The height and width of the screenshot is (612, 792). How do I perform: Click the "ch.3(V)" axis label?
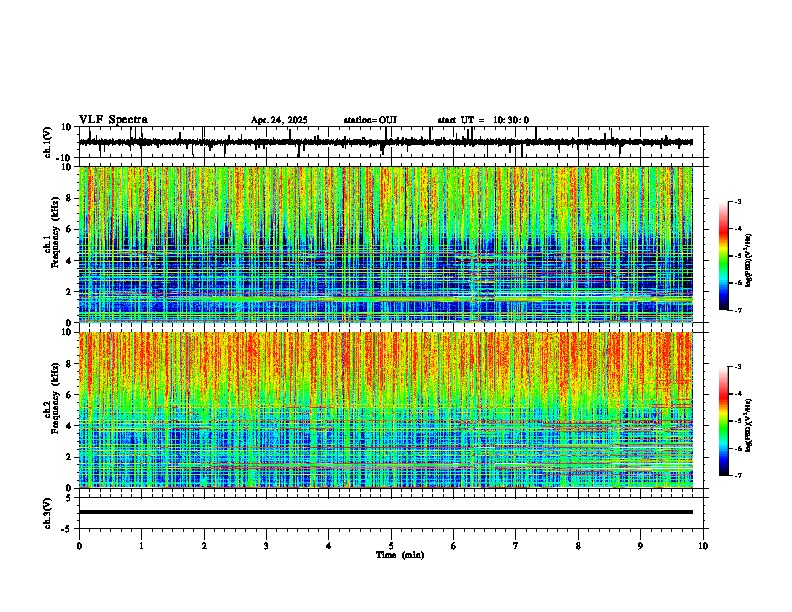pyautogui.click(x=48, y=513)
